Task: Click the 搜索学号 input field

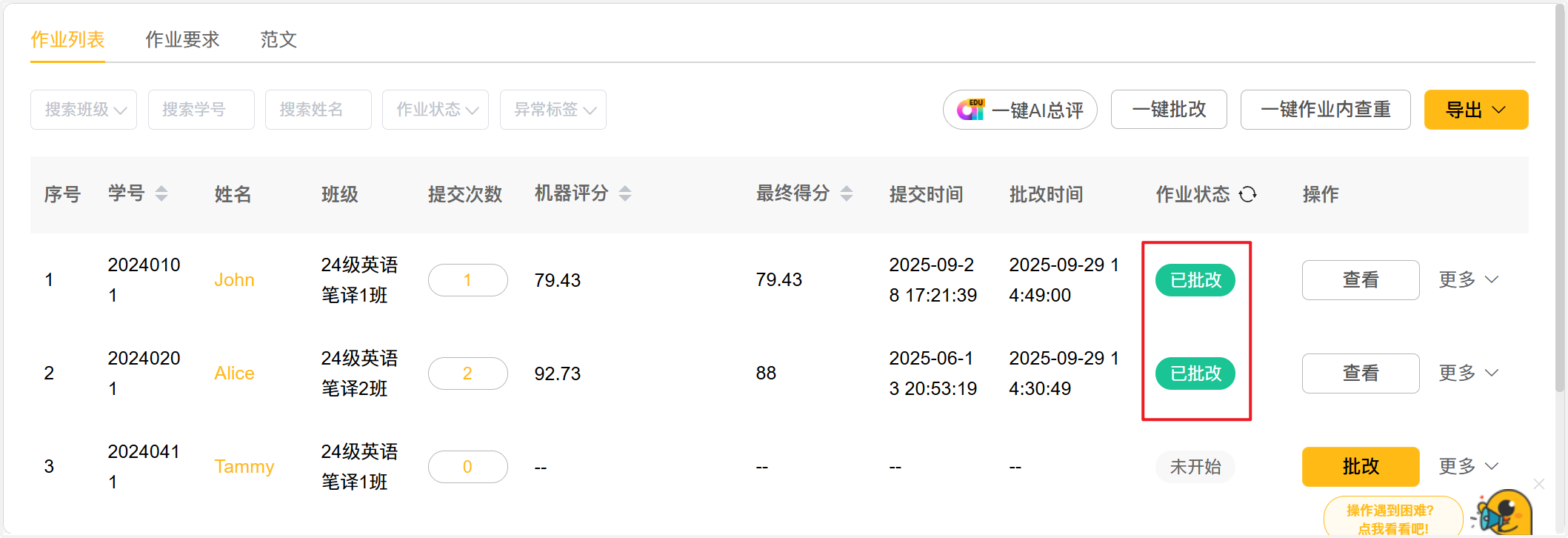Action: tap(201, 110)
